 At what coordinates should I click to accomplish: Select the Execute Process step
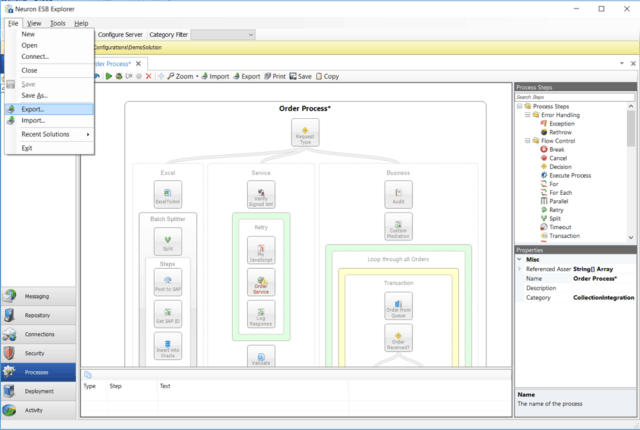[566, 175]
